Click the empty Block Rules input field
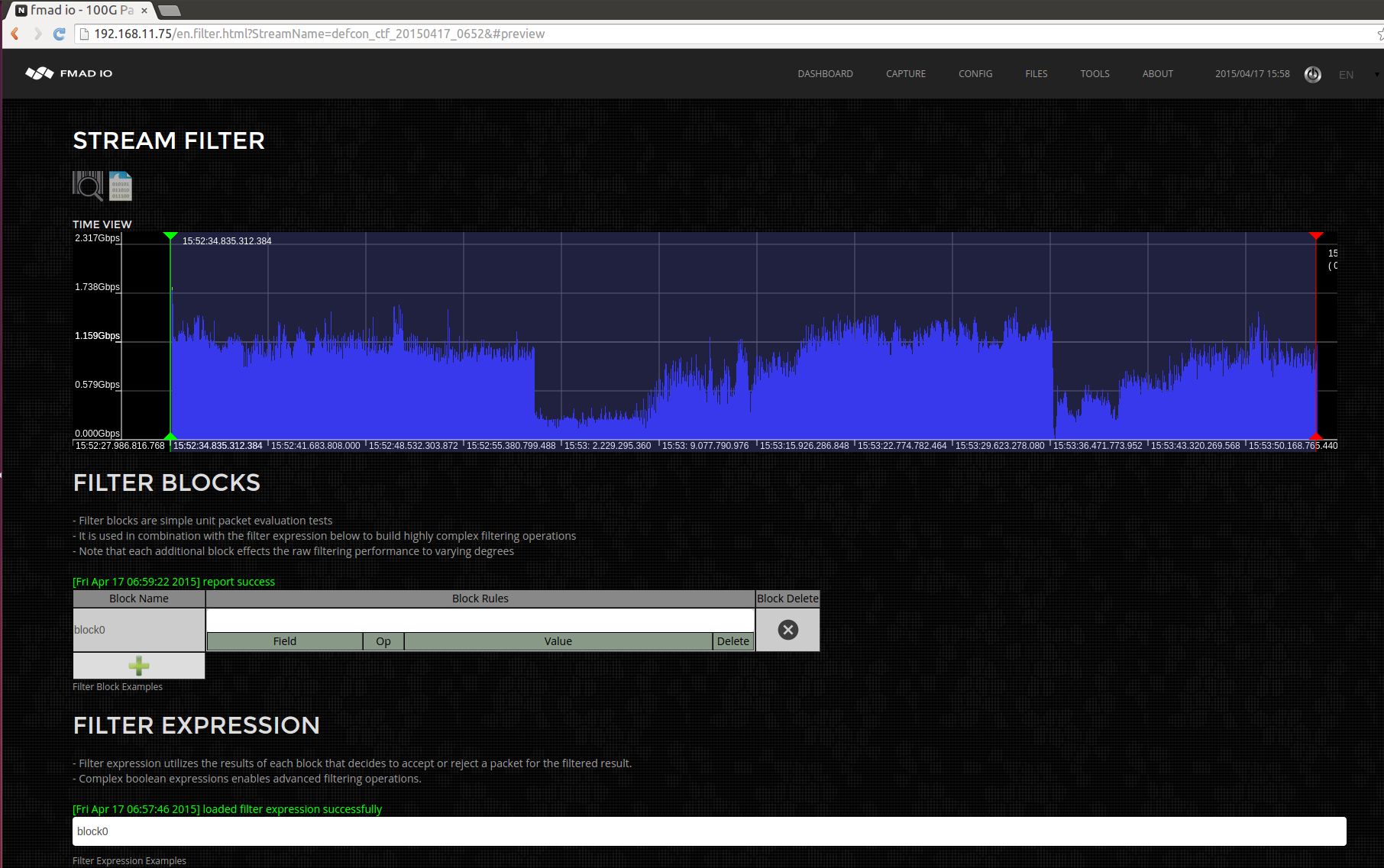Viewport: 1384px width, 868px height. pos(480,619)
